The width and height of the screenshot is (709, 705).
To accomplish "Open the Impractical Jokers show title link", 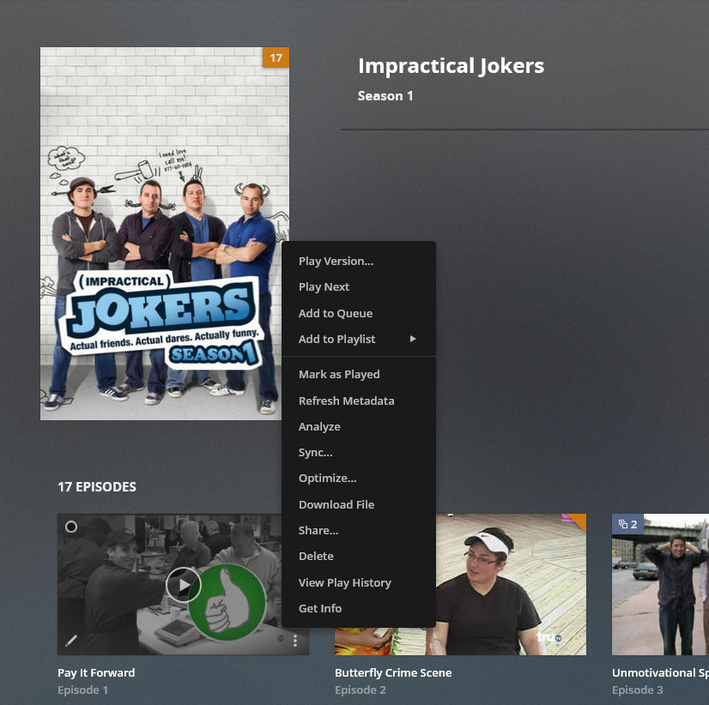I will [451, 66].
